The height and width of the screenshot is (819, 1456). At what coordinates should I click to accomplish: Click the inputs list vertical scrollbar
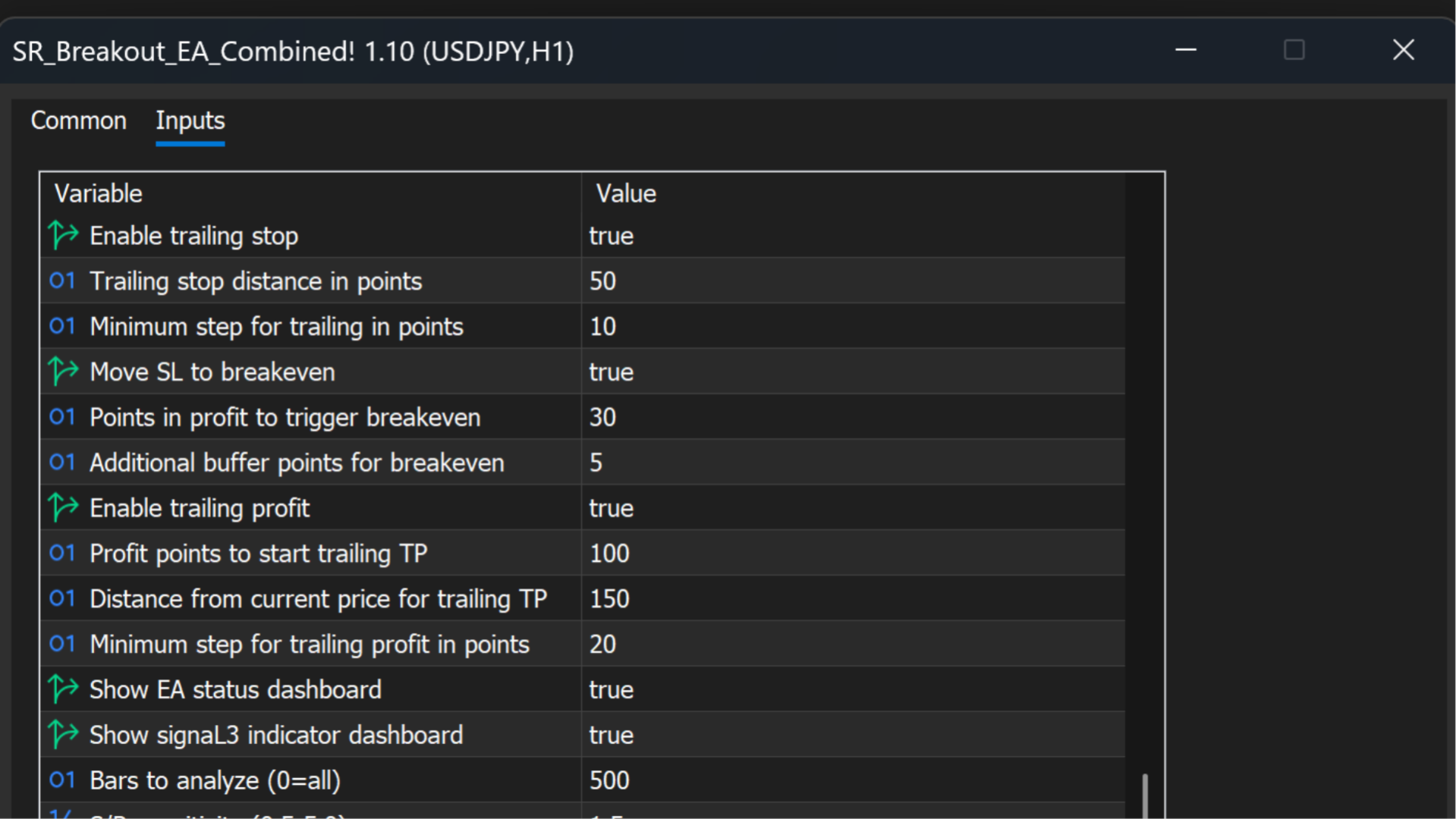click(1145, 793)
